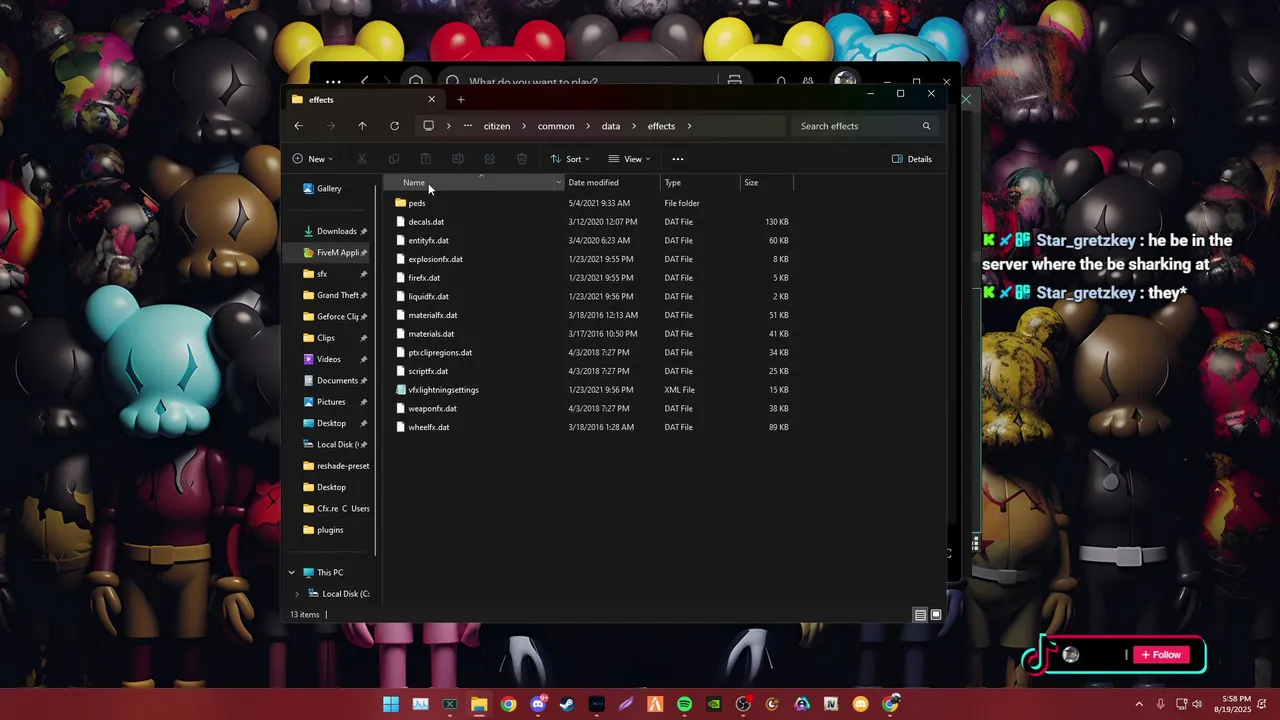1280x720 pixels.
Task: Sort by Name column header
Action: tap(475, 183)
